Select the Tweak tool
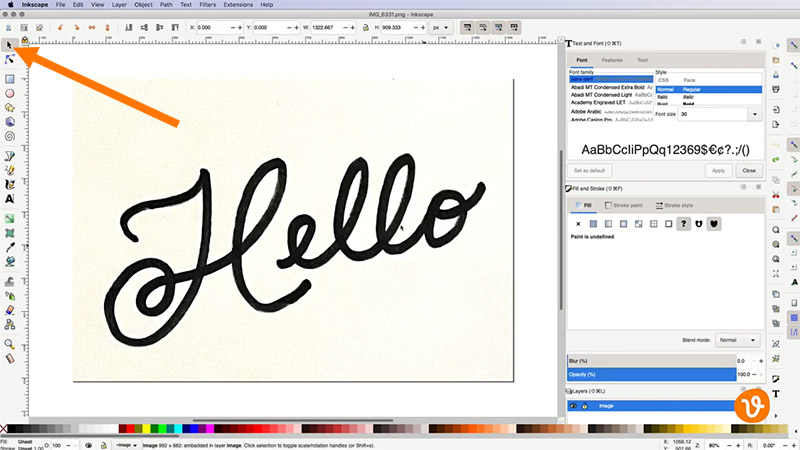 click(9, 281)
